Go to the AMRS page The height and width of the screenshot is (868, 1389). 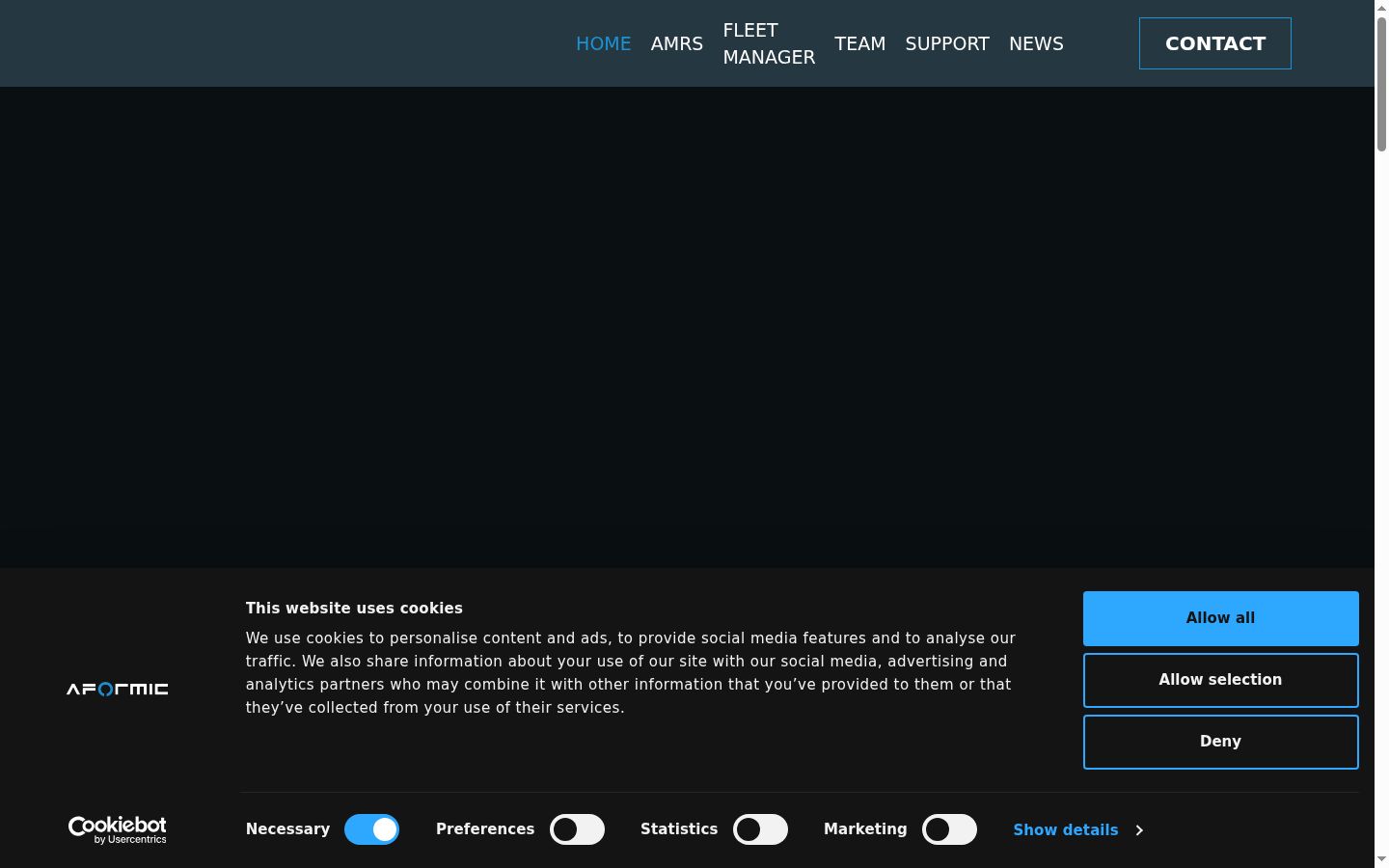coord(677,43)
